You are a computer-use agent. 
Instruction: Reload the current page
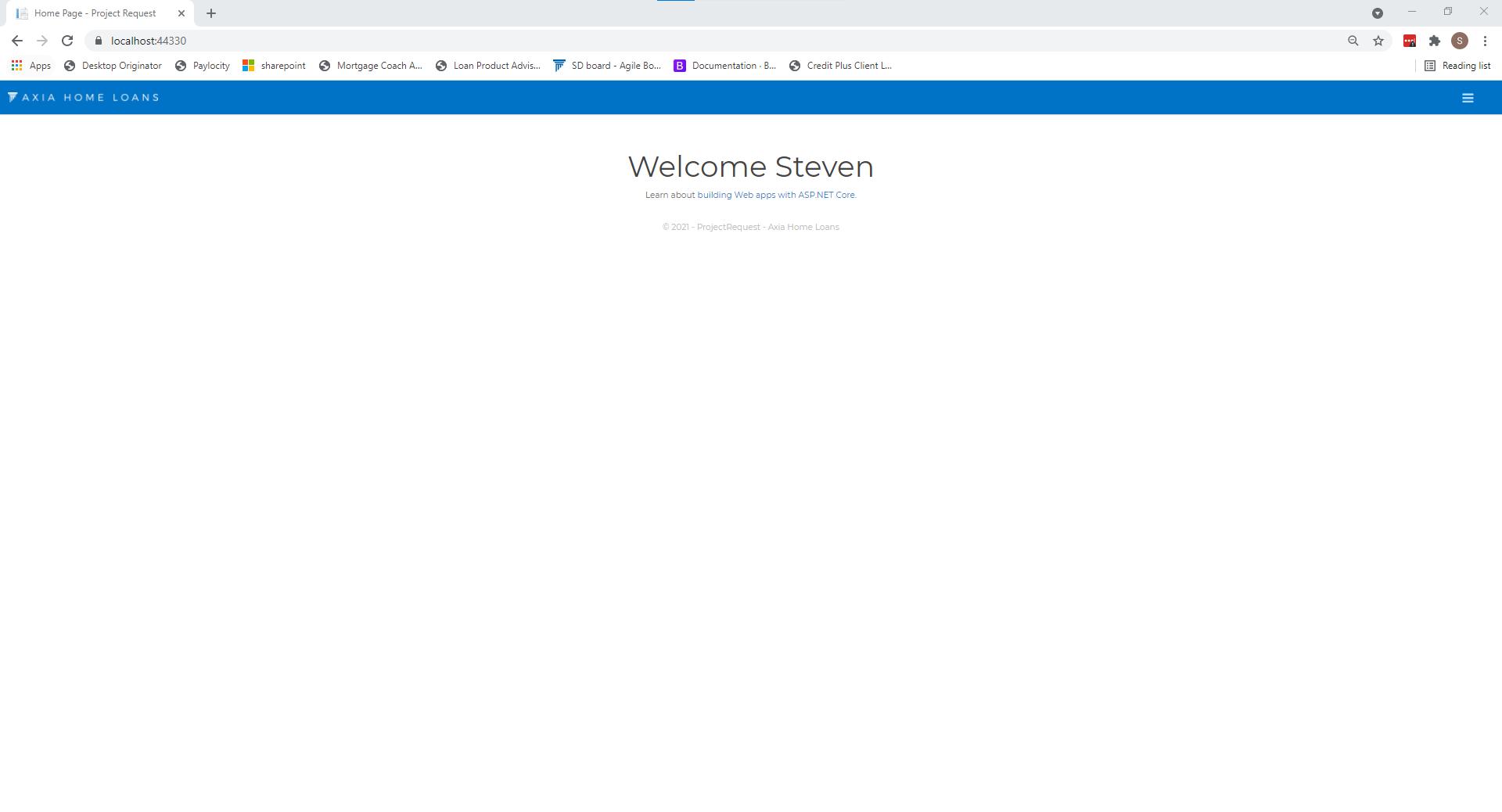point(67,41)
